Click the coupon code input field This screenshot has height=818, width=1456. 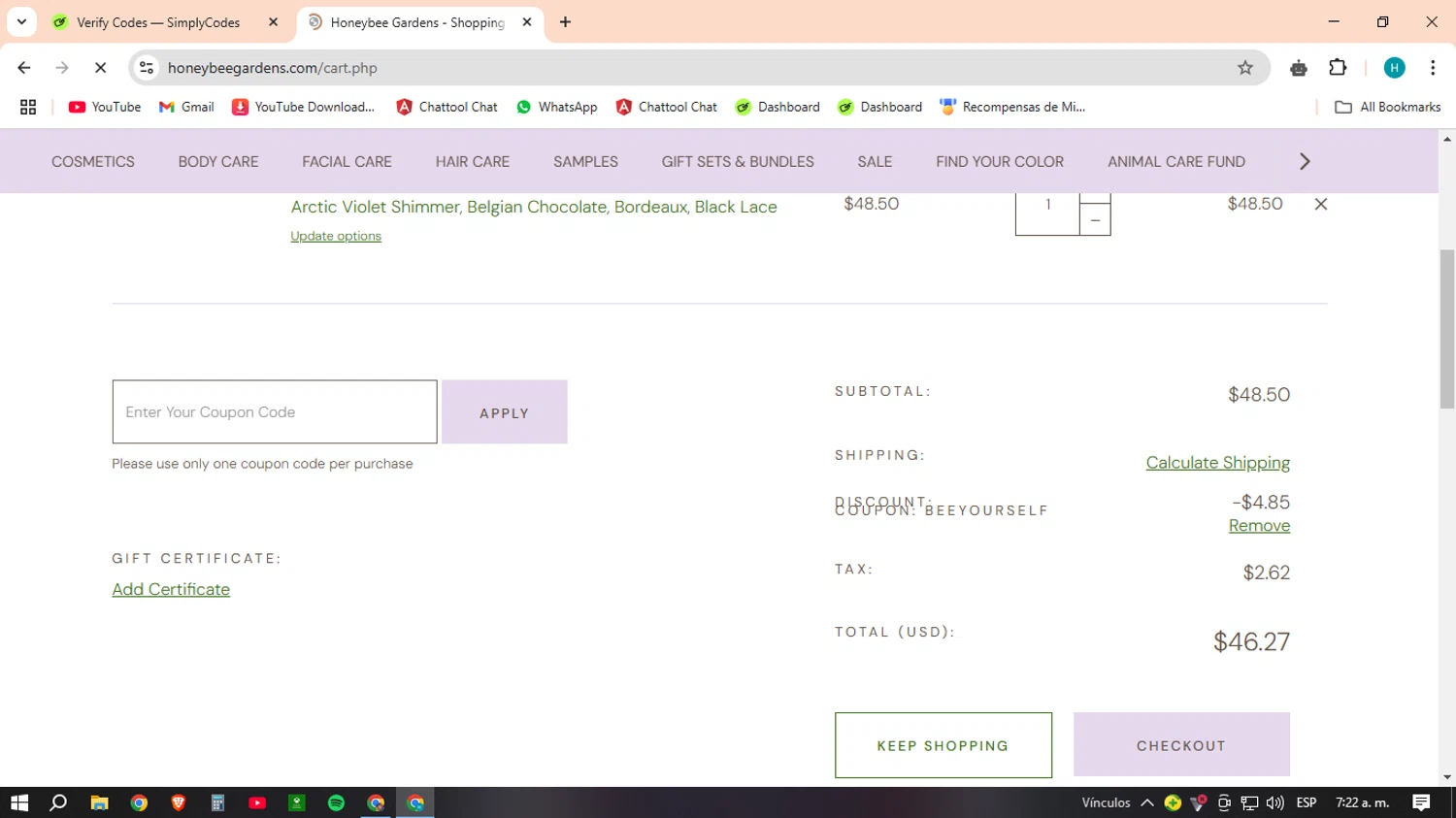click(275, 411)
